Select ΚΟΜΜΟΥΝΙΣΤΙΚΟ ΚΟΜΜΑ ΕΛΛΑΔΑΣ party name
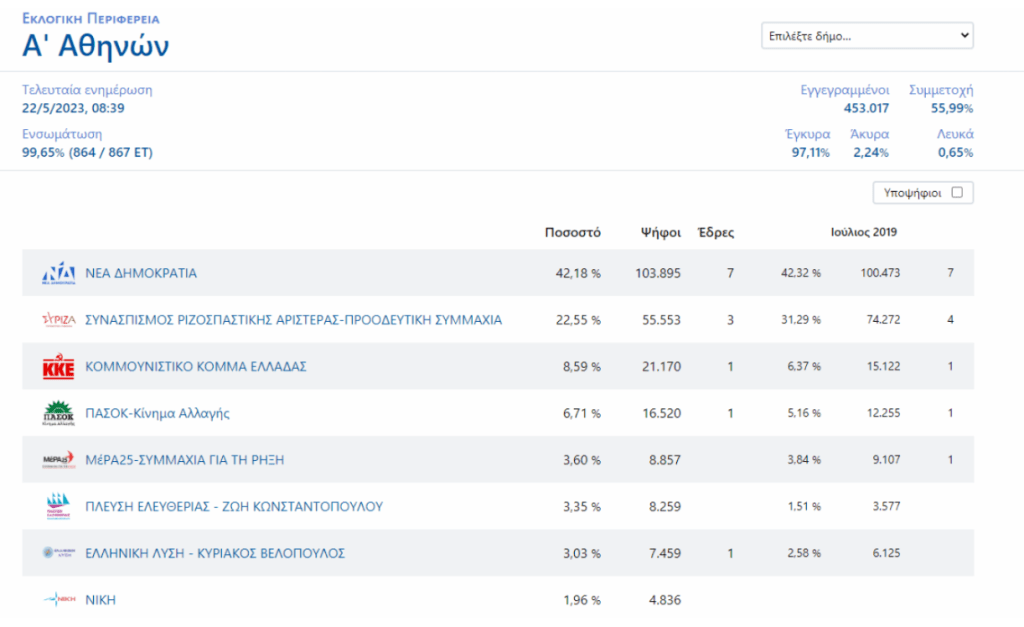Viewport: 1024px width, 627px height. pyautogui.click(x=196, y=367)
